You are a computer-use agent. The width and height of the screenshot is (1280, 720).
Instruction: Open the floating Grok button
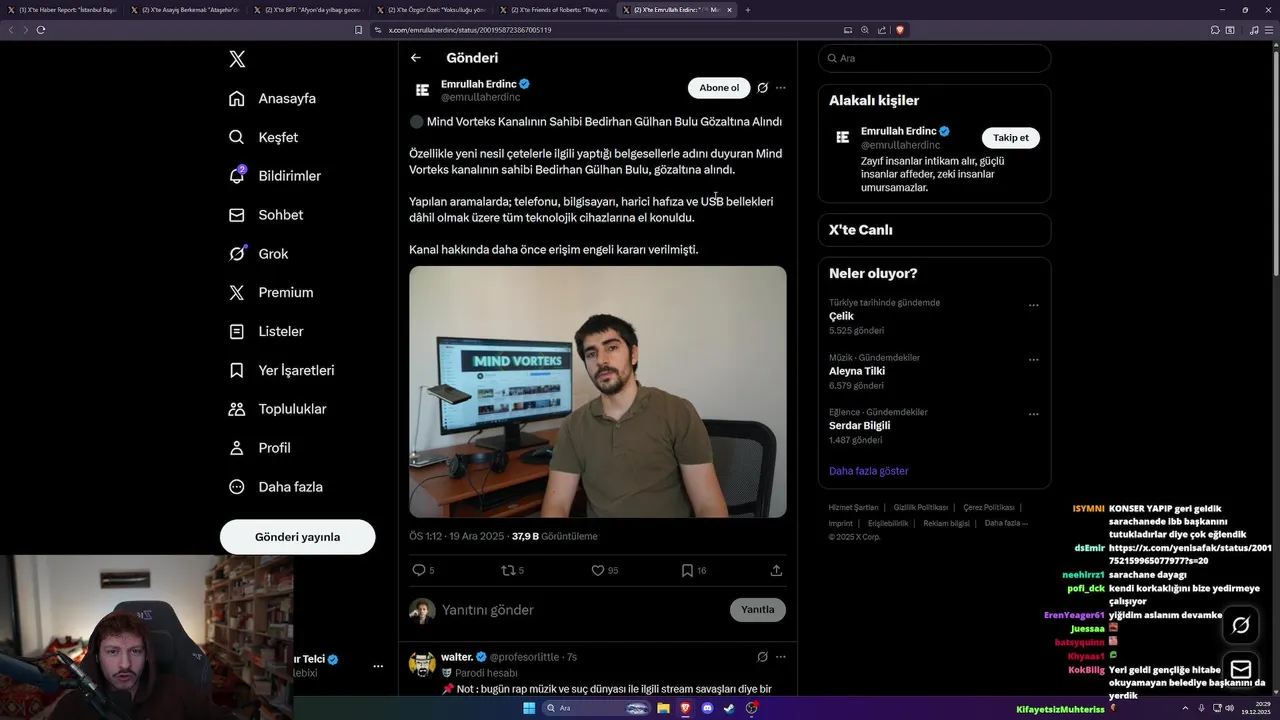pos(1240,625)
